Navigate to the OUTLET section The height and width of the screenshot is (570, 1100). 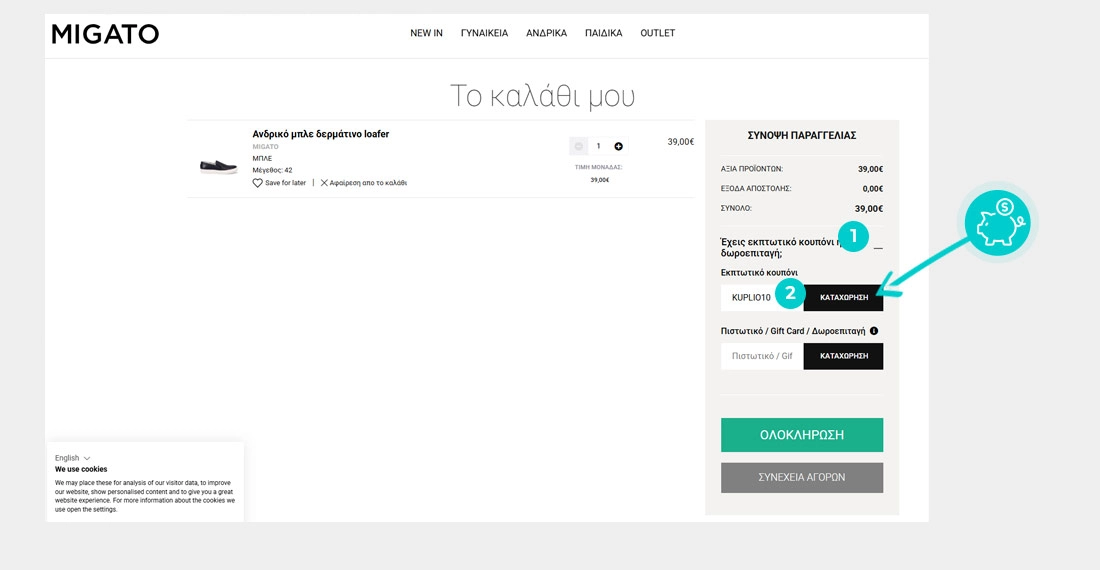pos(657,33)
